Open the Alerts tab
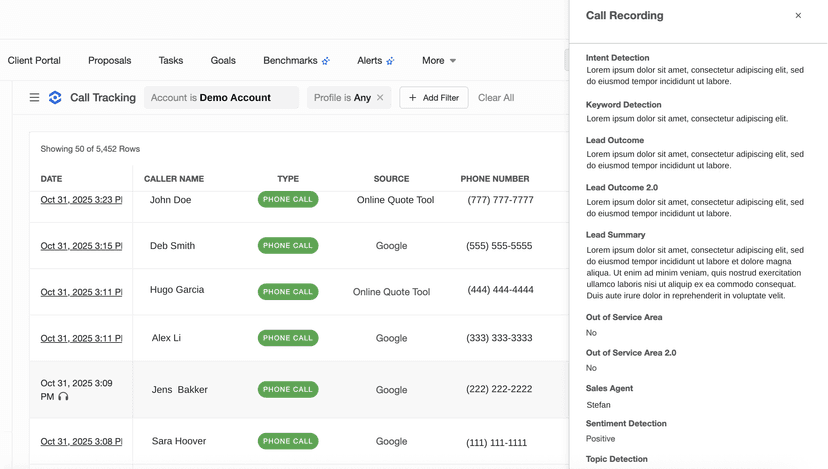This screenshot has height=469, width=828. point(369,61)
